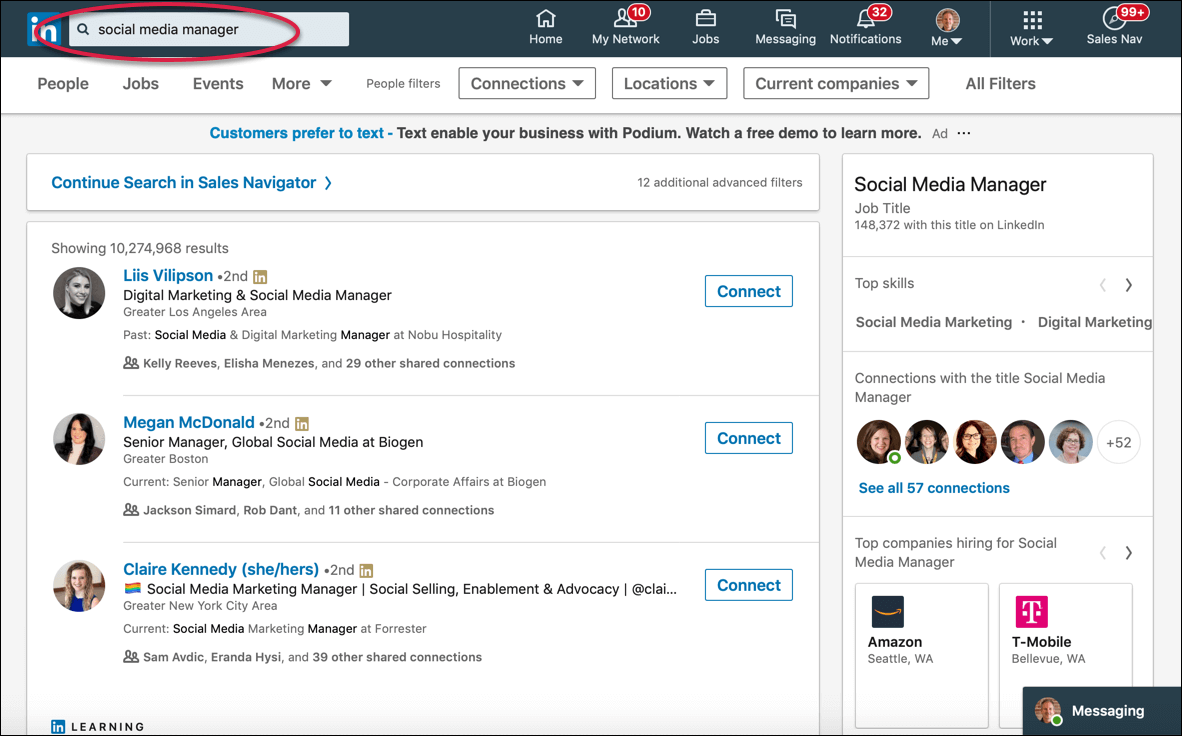Click shared connections icon under Liis Vilipson
The width and height of the screenshot is (1182, 736).
[131, 363]
